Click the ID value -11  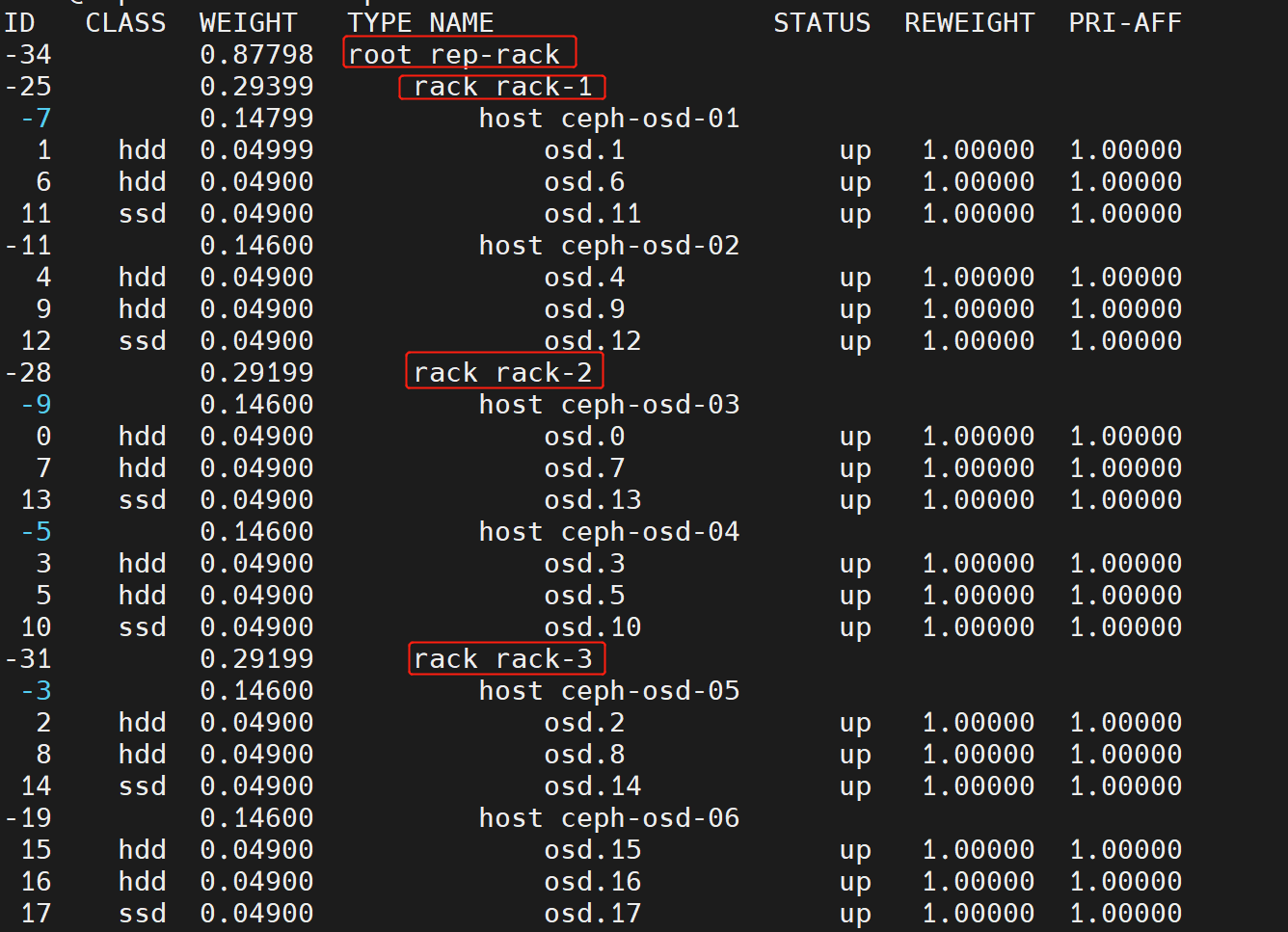click(x=28, y=246)
